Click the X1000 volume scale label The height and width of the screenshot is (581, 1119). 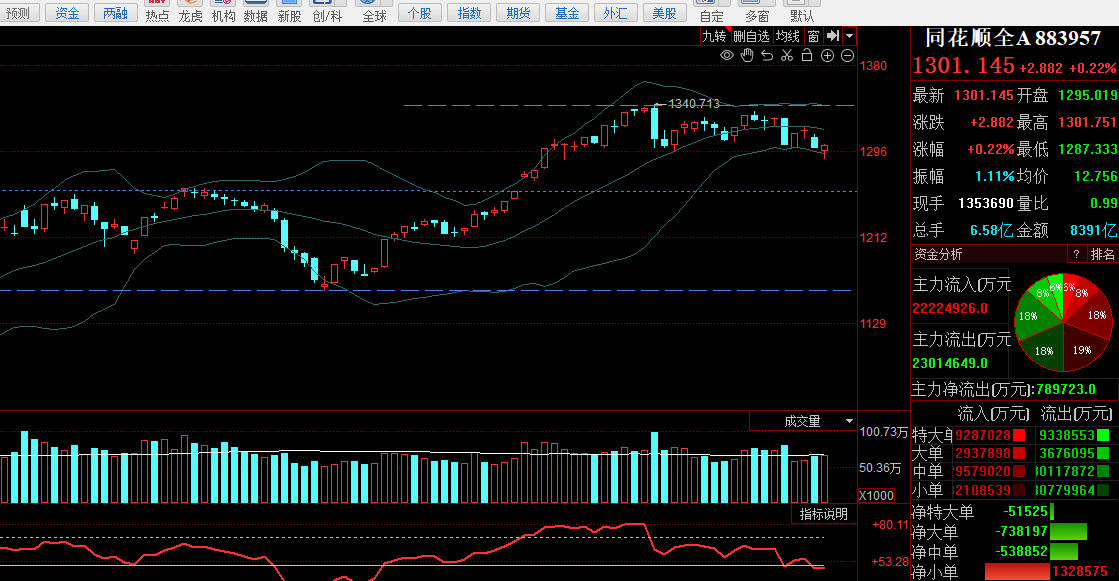pos(876,495)
